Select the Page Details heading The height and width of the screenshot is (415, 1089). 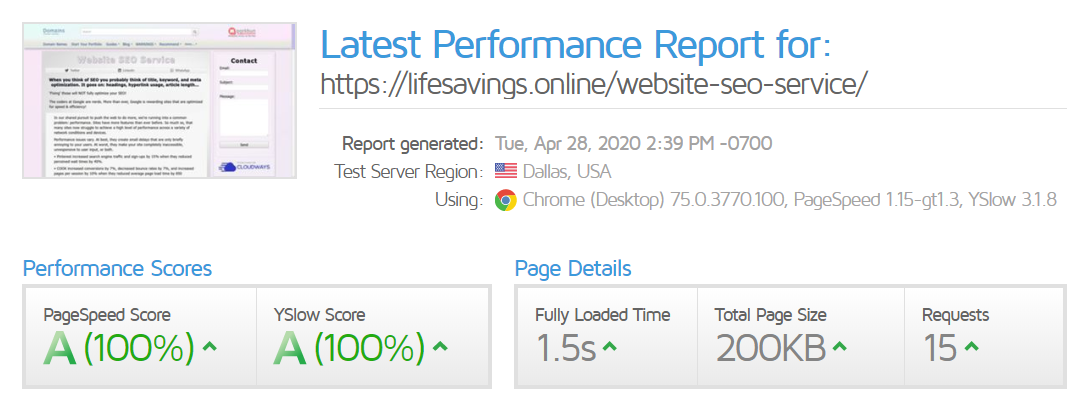573,268
